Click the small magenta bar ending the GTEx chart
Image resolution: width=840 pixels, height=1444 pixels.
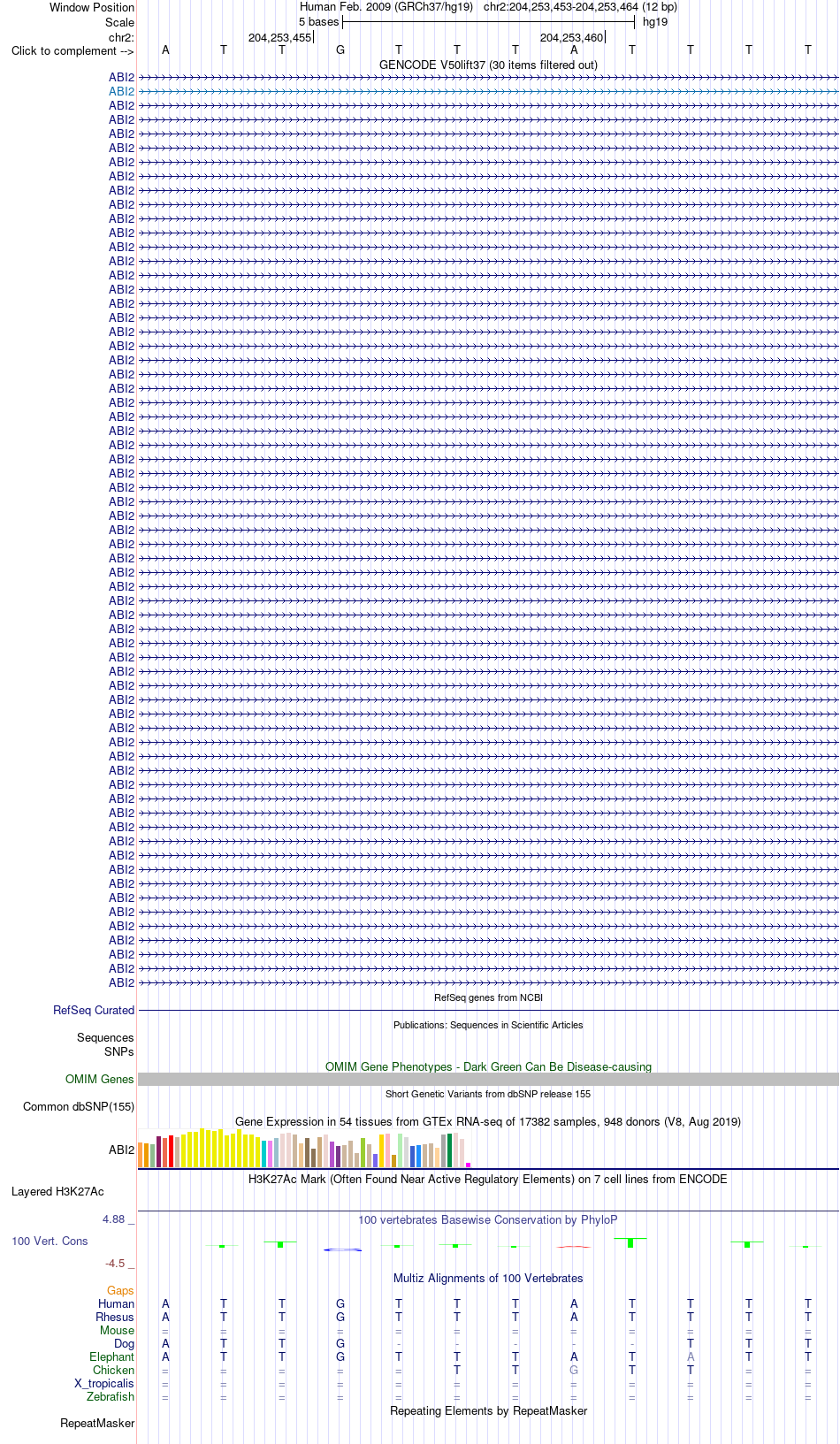pos(468,1165)
